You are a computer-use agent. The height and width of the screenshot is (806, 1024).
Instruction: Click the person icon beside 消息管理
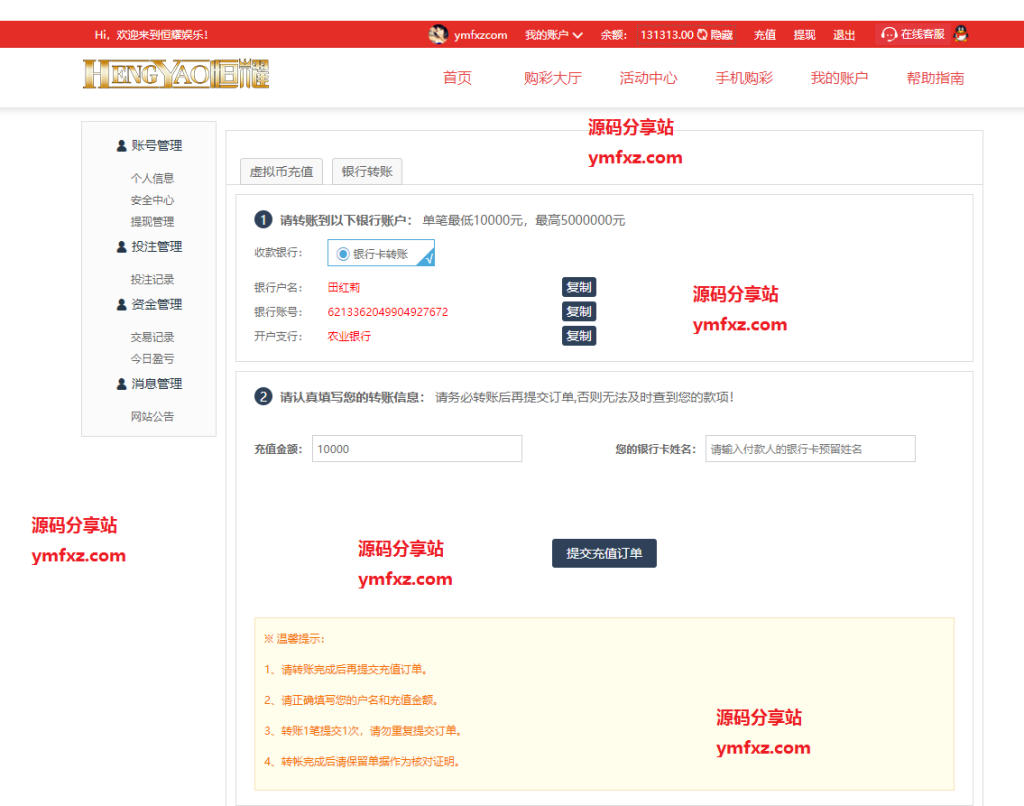point(120,383)
